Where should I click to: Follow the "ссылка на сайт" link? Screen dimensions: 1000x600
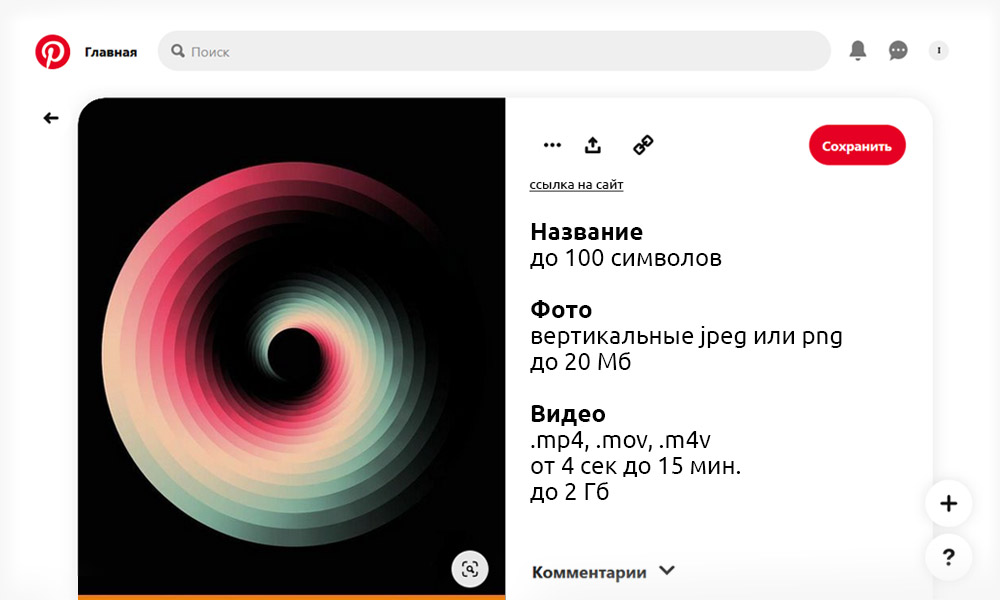pos(576,185)
